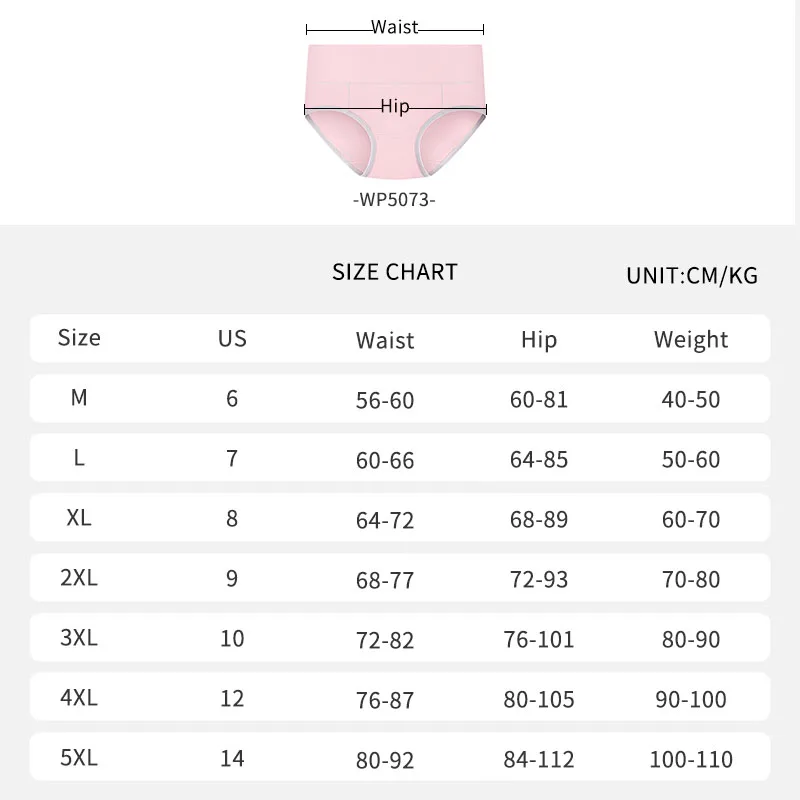Image resolution: width=800 pixels, height=800 pixels.
Task: Click the 56-60 waist value
Action: [x=385, y=400]
